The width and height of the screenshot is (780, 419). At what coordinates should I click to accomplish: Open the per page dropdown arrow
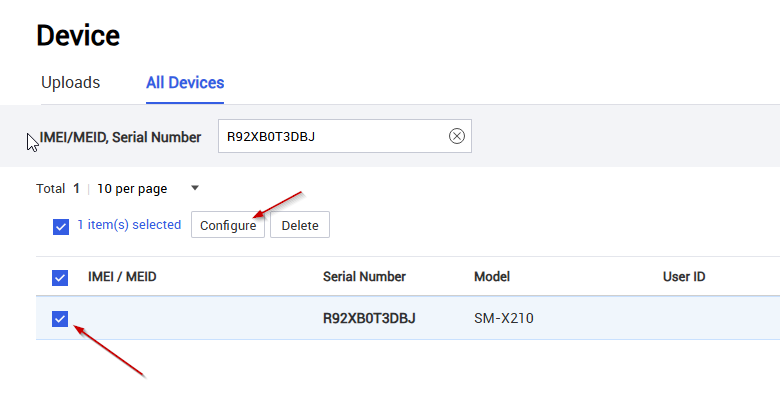[x=195, y=188]
